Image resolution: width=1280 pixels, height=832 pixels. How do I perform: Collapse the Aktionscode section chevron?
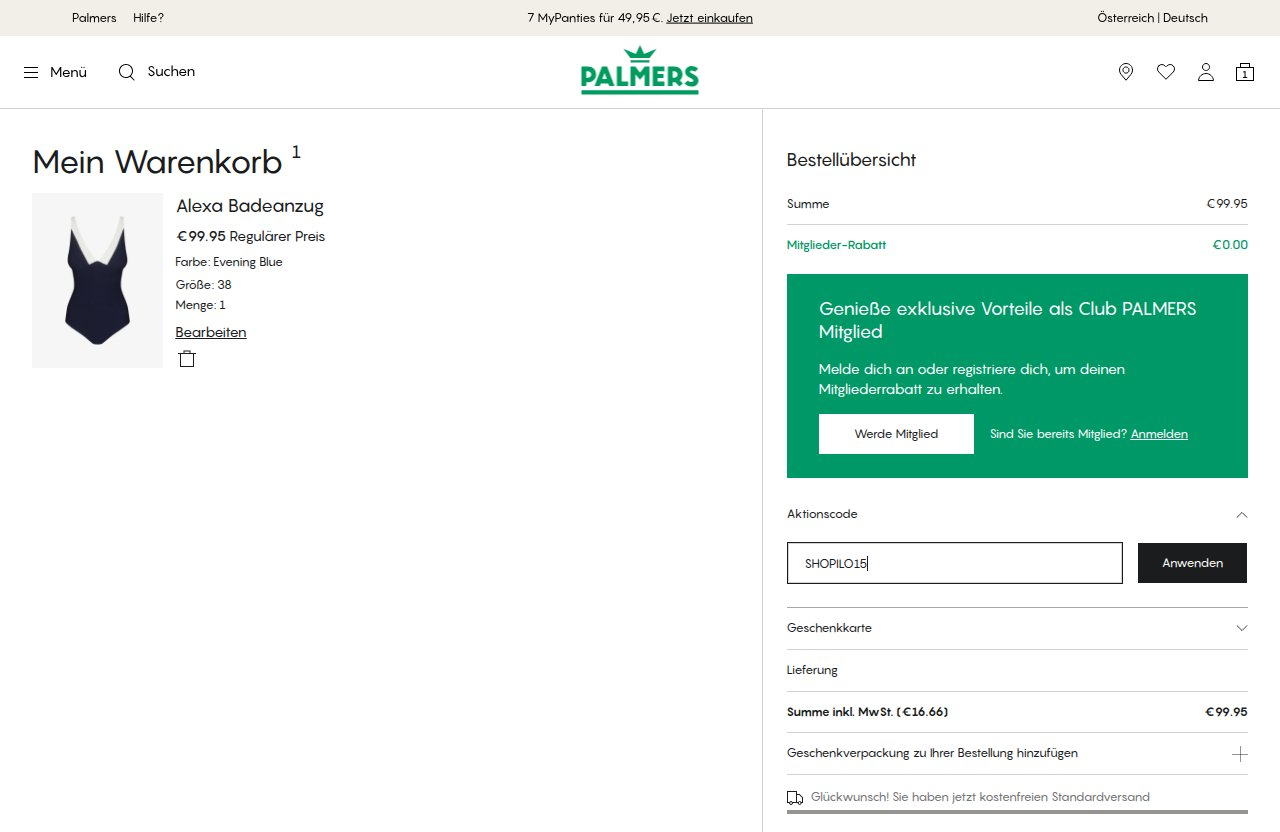pos(1242,514)
